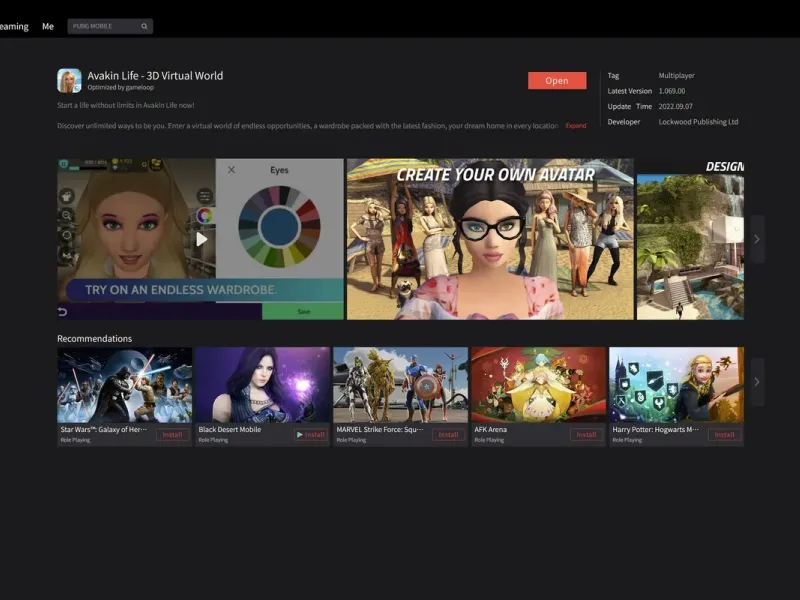This screenshot has height=600, width=800.
Task: Click the Multiplayer tag value
Action: 677,76
